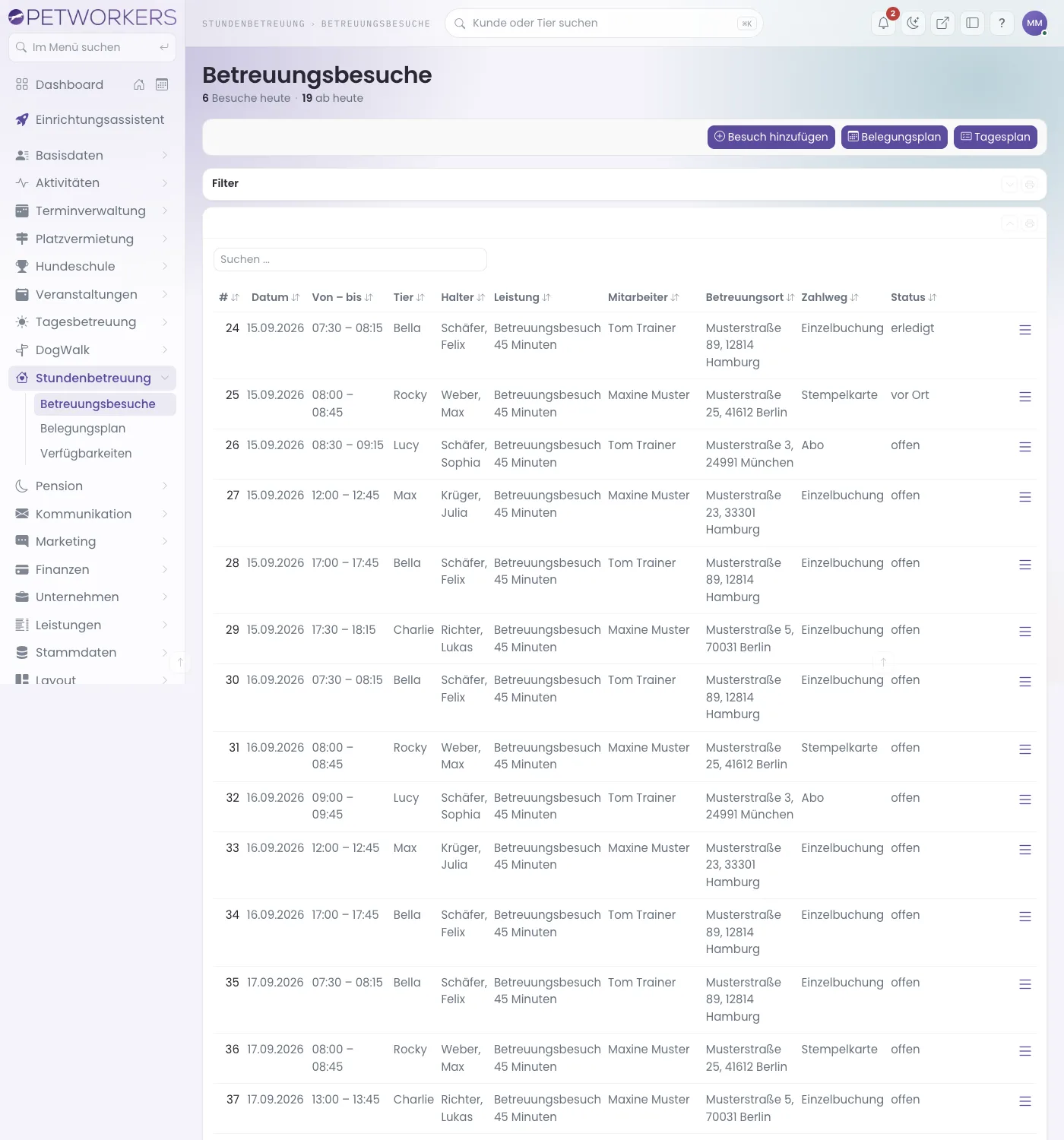Focus Im Menü suchen field
Screen dimensions: 1064x1140
92,47
